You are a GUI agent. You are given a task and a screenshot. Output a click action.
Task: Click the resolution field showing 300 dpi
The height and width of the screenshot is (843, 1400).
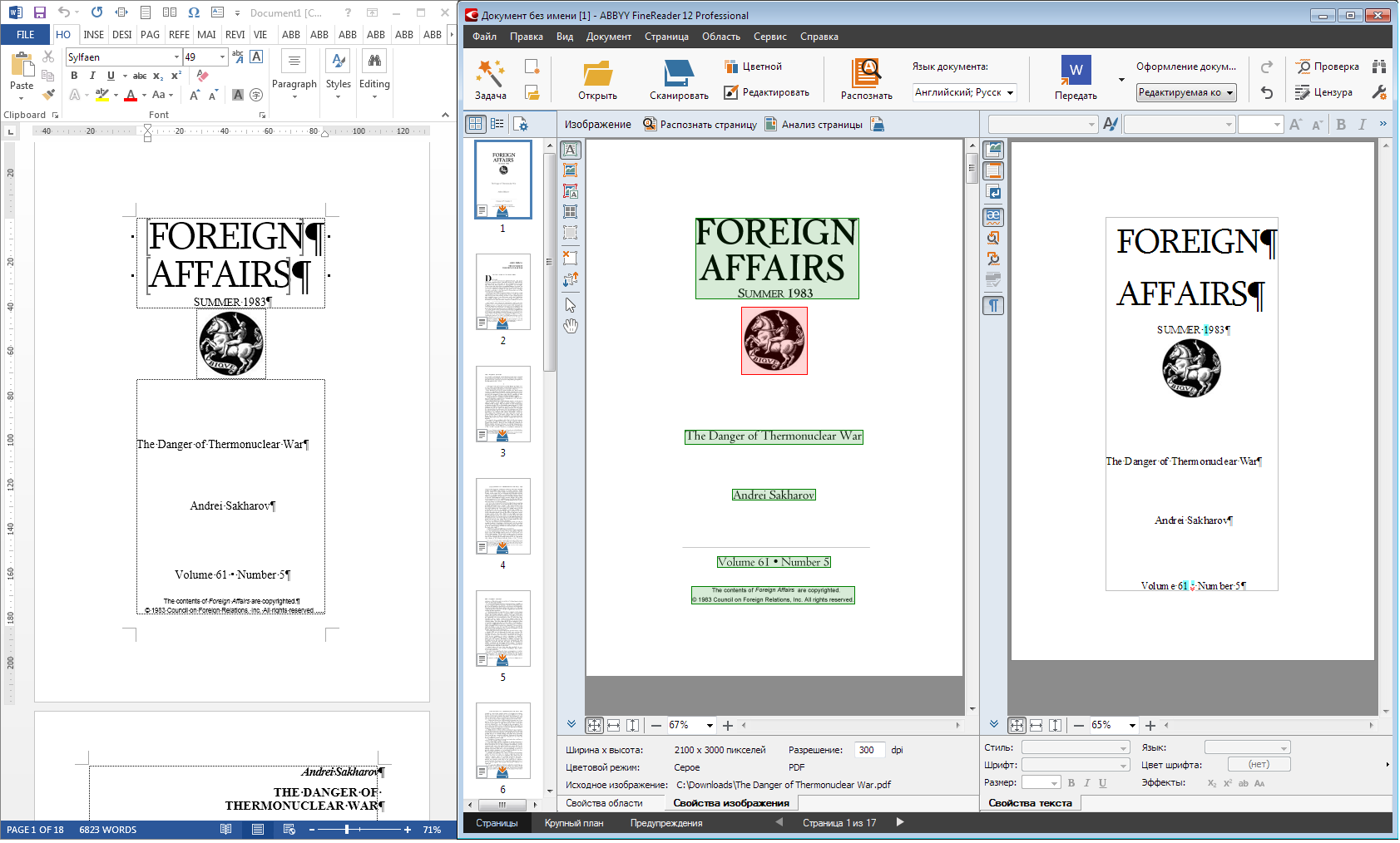pos(871,750)
